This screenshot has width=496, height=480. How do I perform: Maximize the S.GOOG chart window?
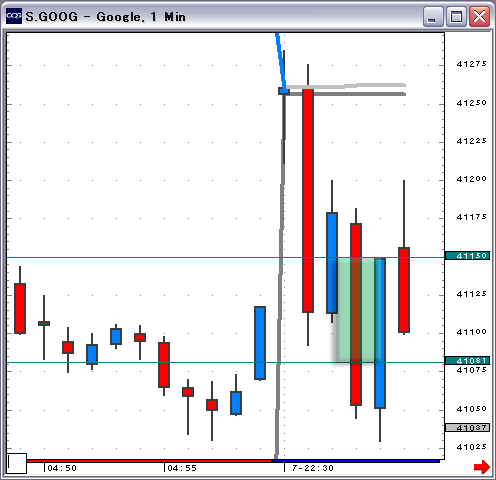click(456, 17)
